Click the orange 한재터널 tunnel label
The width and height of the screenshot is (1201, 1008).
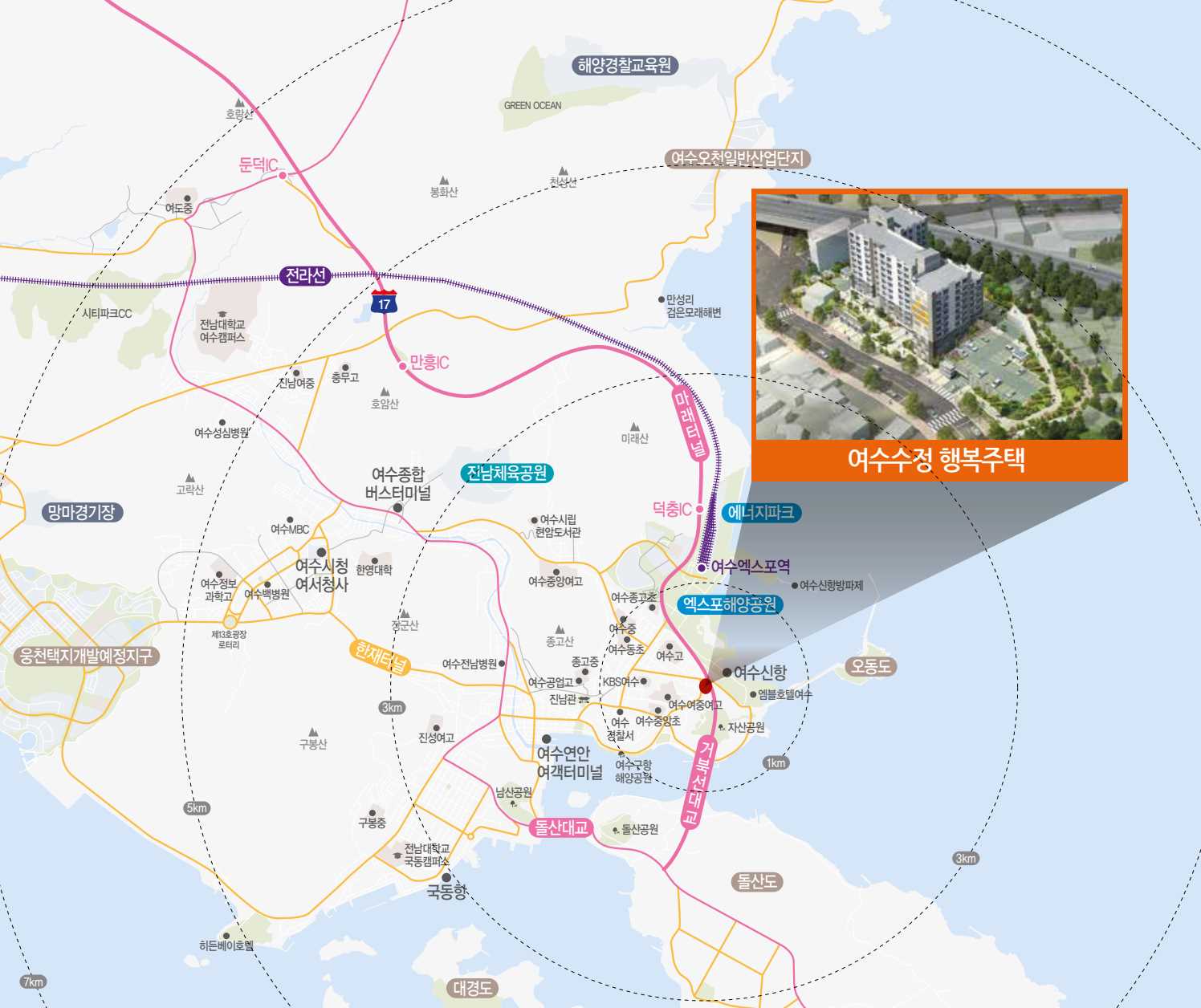point(382,656)
